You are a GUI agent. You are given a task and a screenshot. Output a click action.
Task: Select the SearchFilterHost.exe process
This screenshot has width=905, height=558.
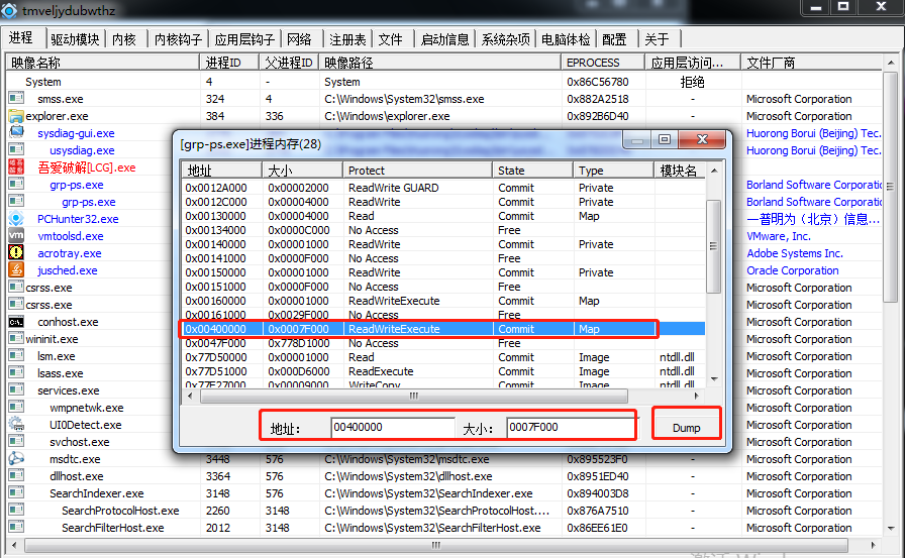pyautogui.click(x=113, y=527)
